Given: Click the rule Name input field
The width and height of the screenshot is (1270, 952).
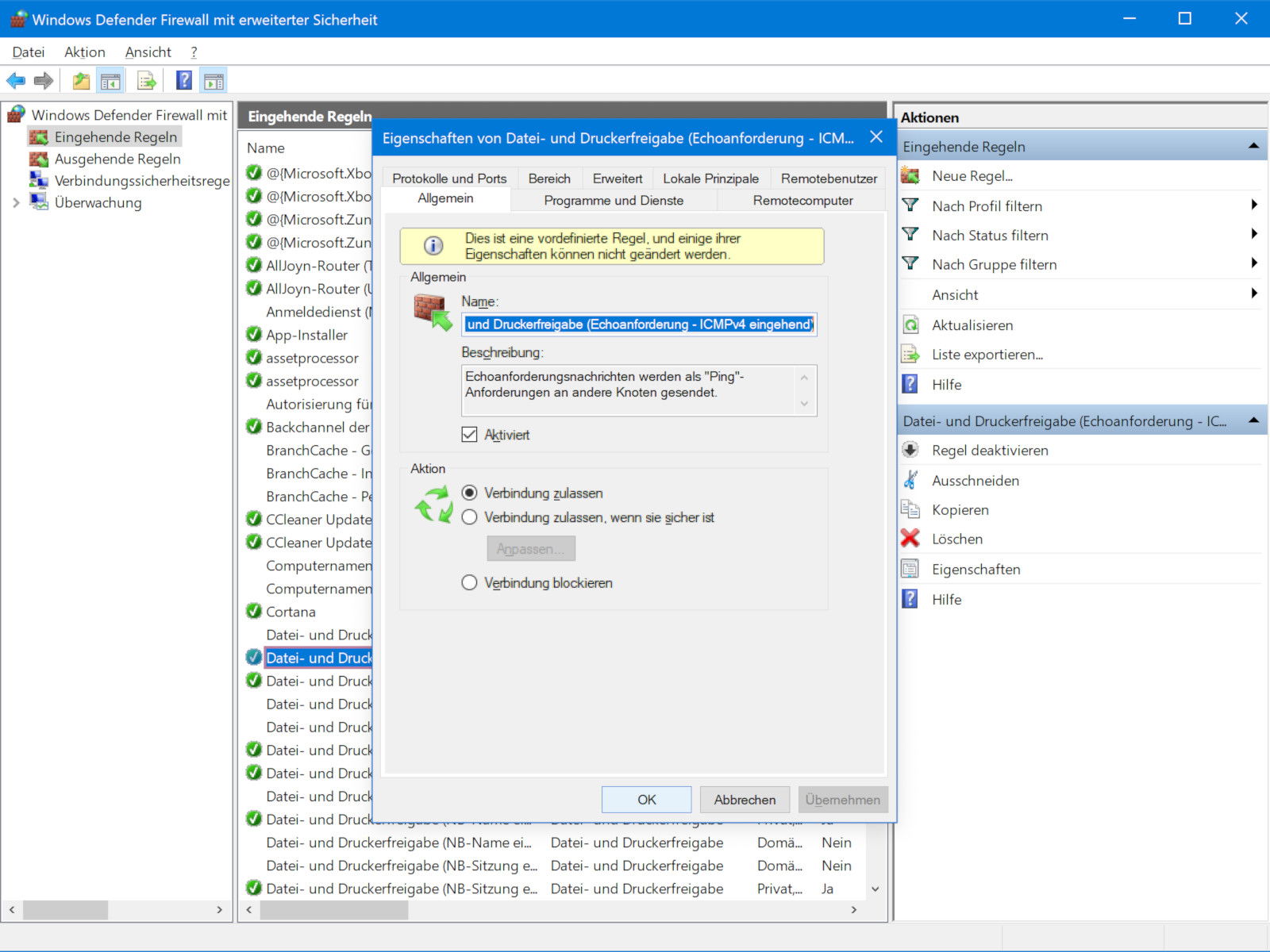Looking at the screenshot, I should click(x=639, y=324).
